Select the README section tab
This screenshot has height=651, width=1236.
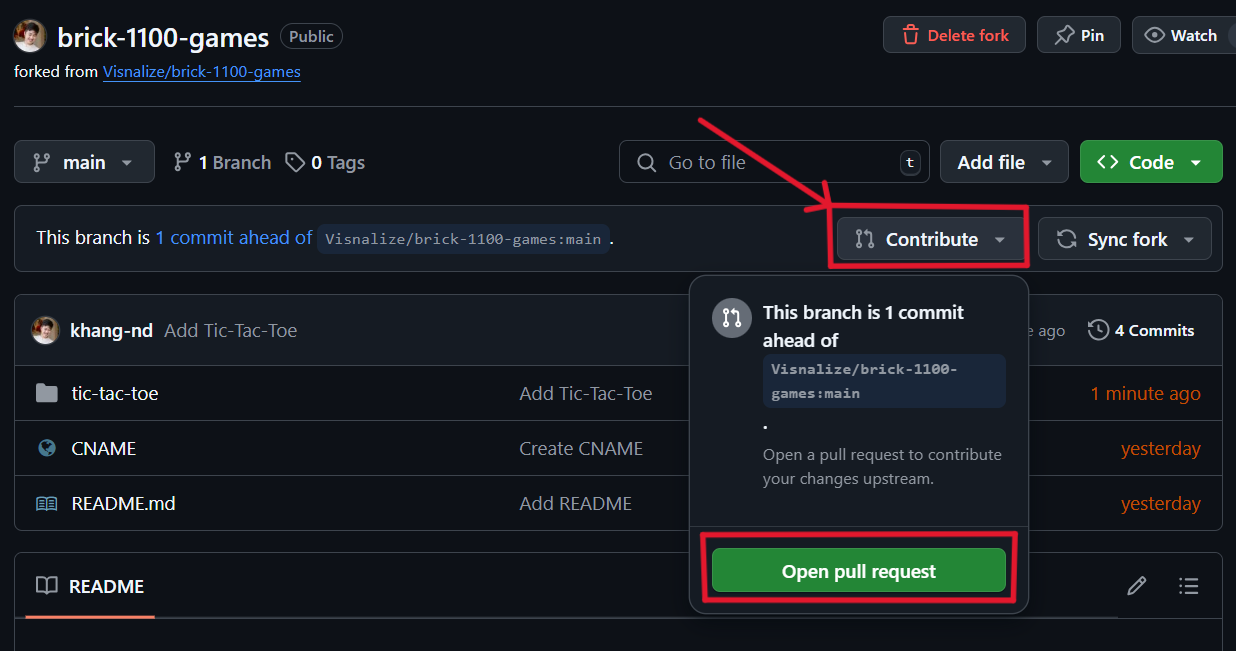(89, 586)
